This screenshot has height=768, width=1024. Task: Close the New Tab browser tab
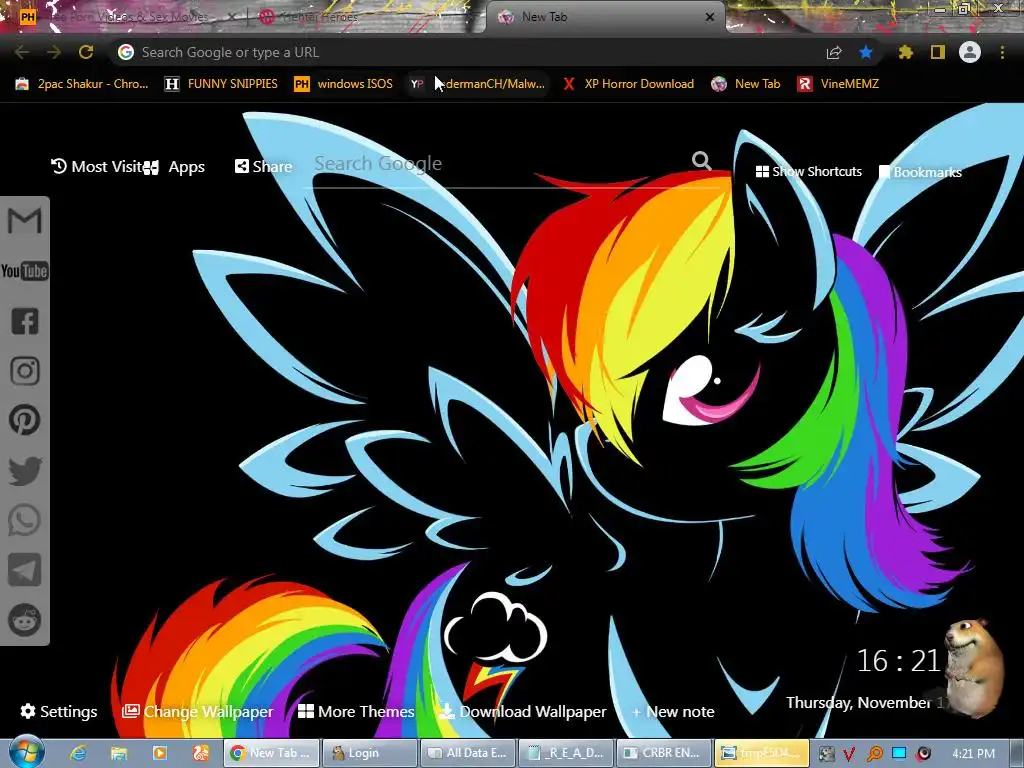point(710,17)
